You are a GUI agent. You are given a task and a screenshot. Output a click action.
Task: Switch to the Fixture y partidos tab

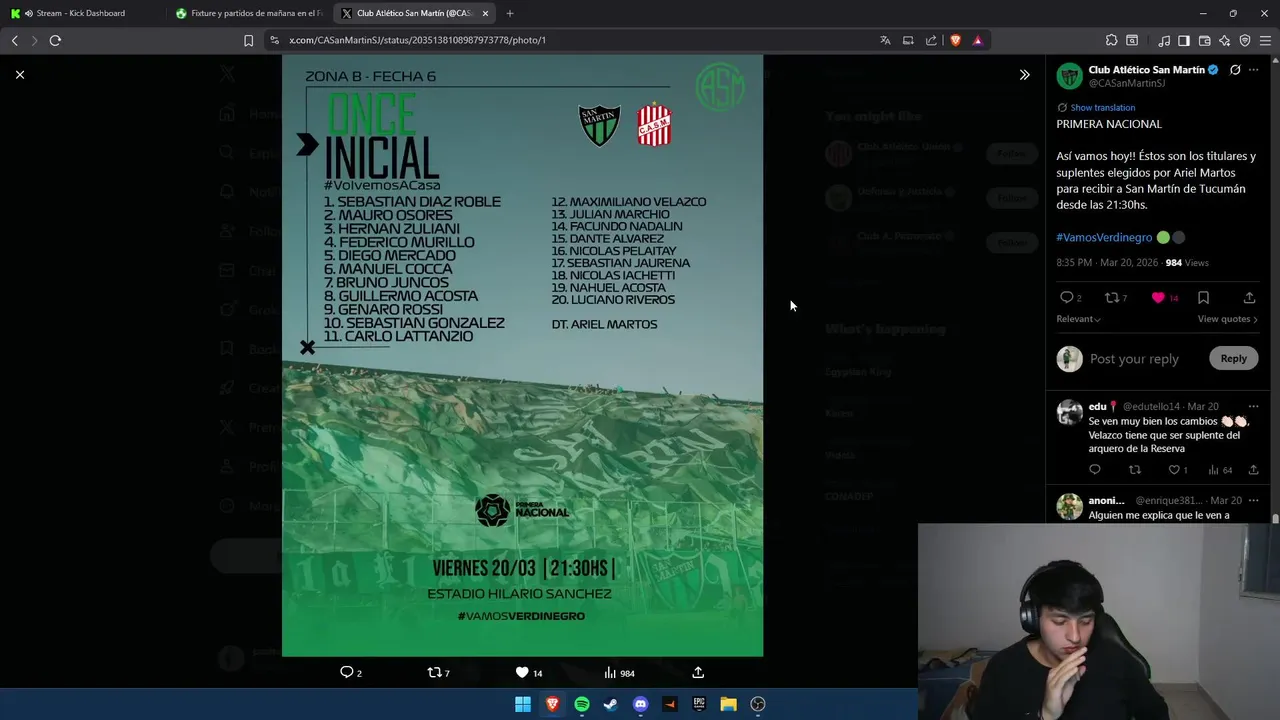247,13
